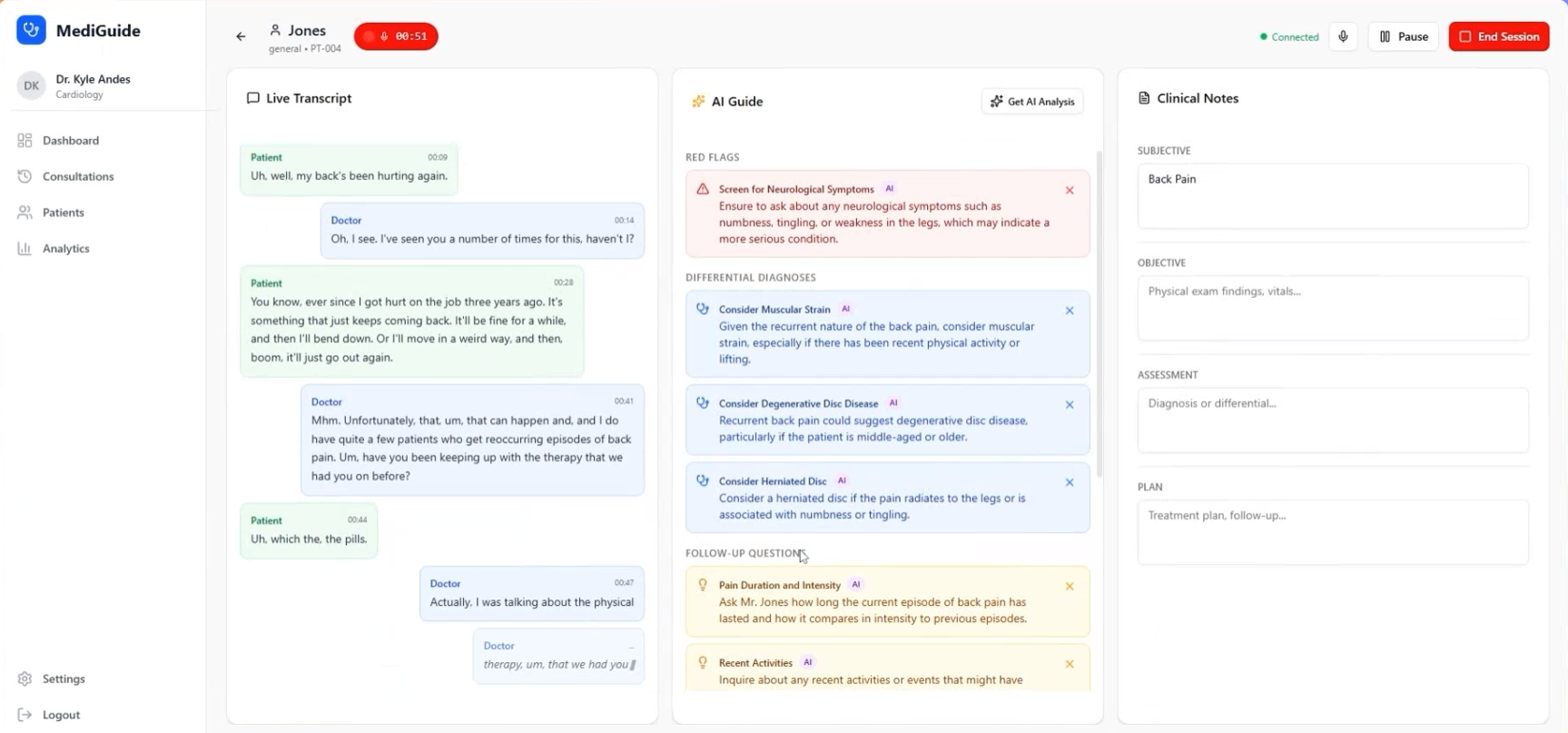Open the Patients section
Viewport: 1568px width, 733px height.
tap(63, 213)
